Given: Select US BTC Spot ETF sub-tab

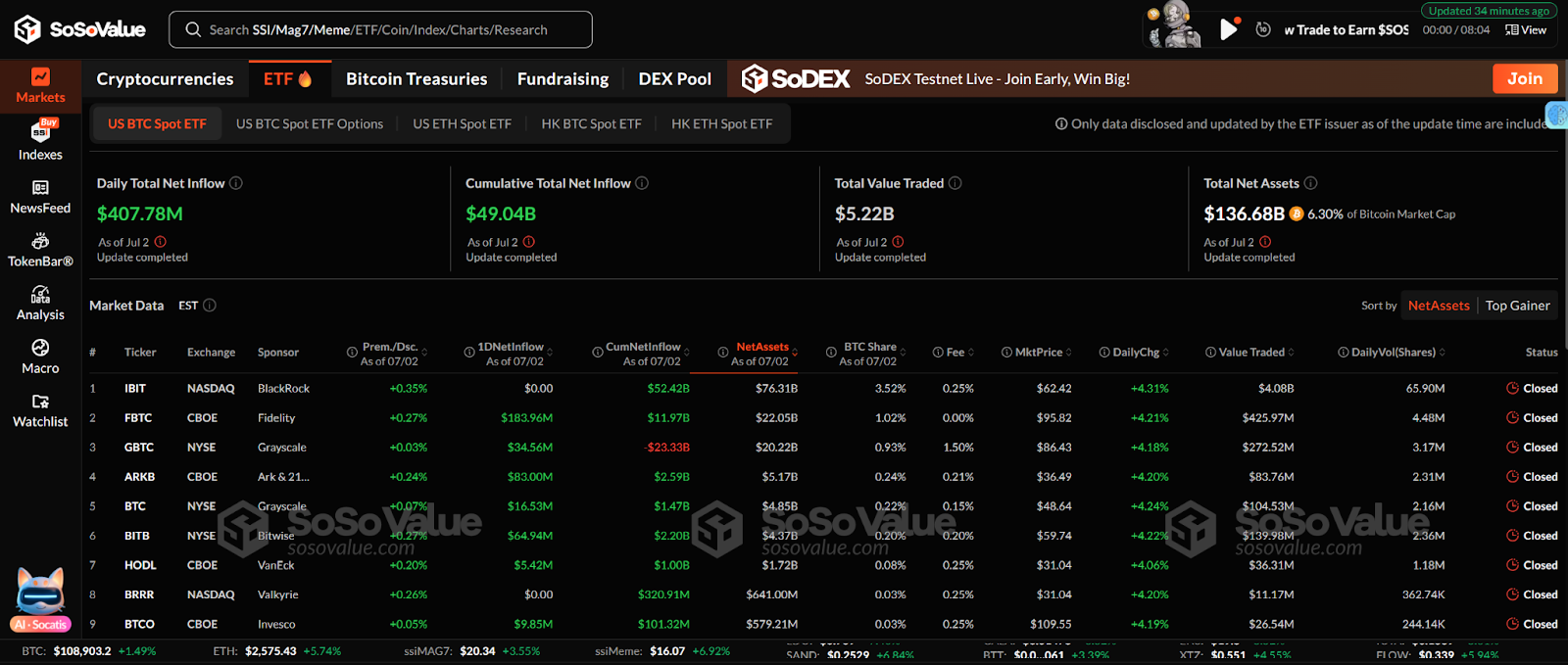Looking at the screenshot, I should tap(157, 124).
